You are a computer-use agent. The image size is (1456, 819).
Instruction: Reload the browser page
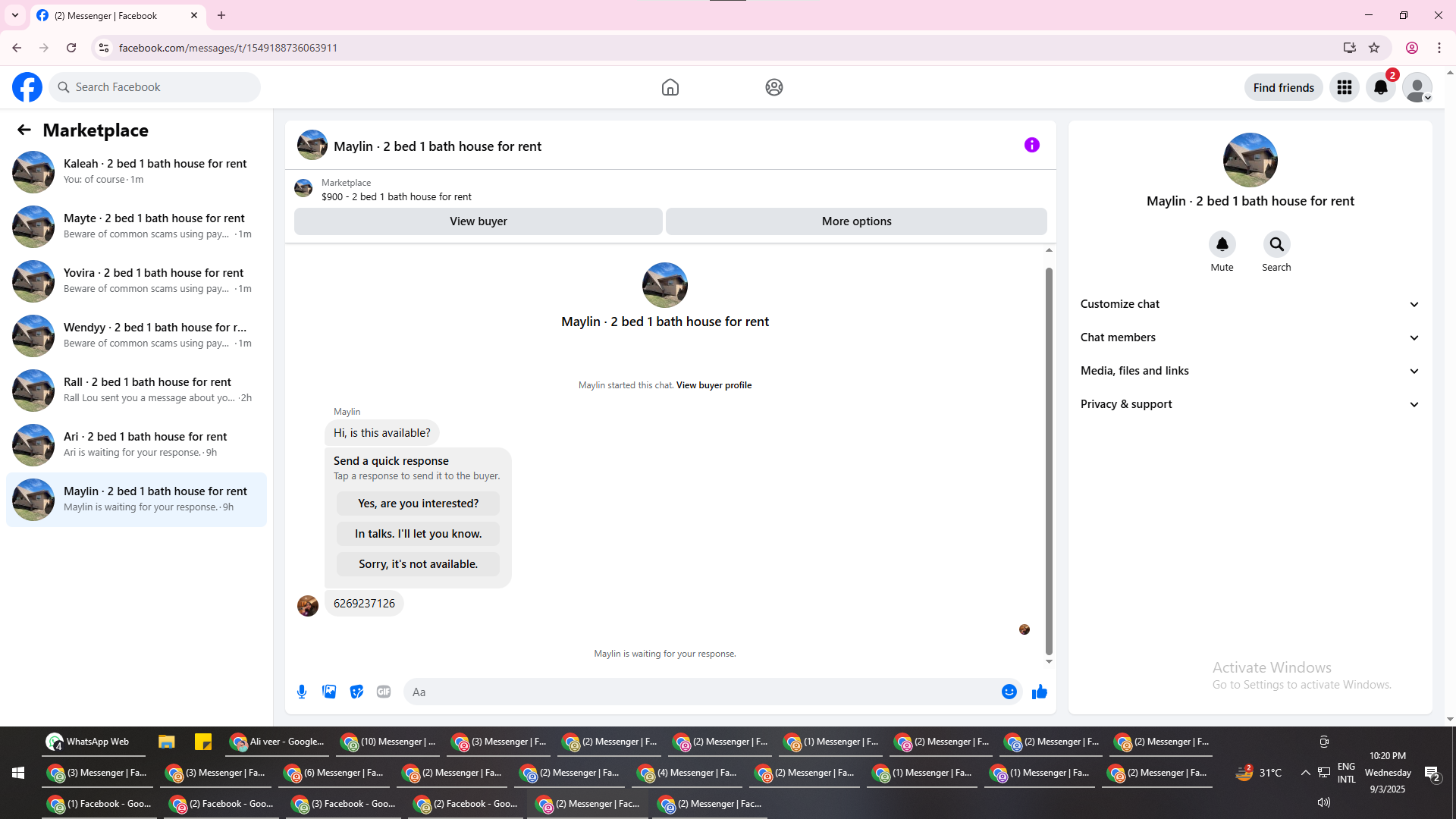[71, 48]
